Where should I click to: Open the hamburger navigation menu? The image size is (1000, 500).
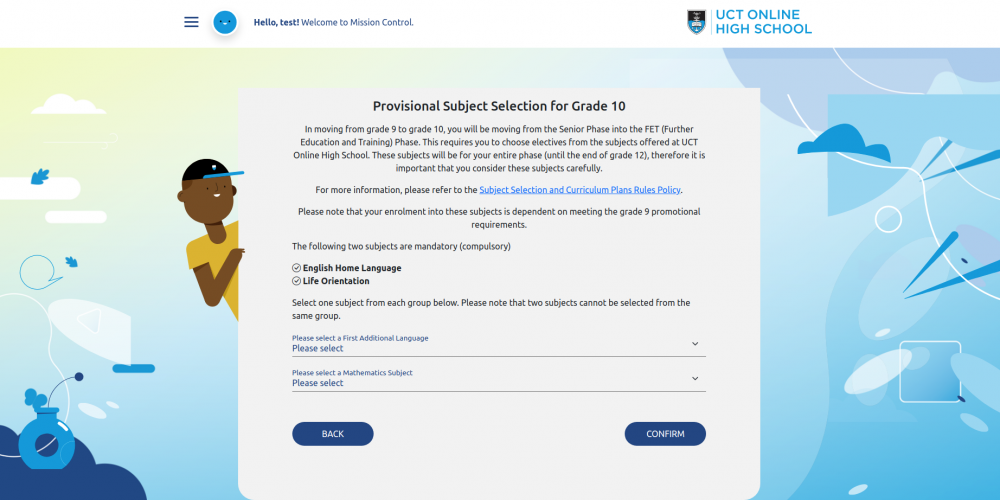(x=191, y=22)
